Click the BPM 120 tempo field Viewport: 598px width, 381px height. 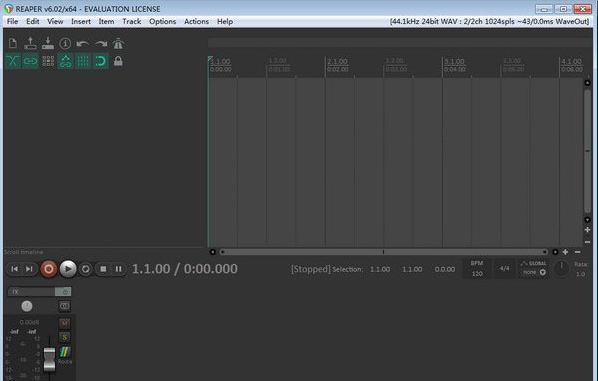pyautogui.click(x=477, y=268)
